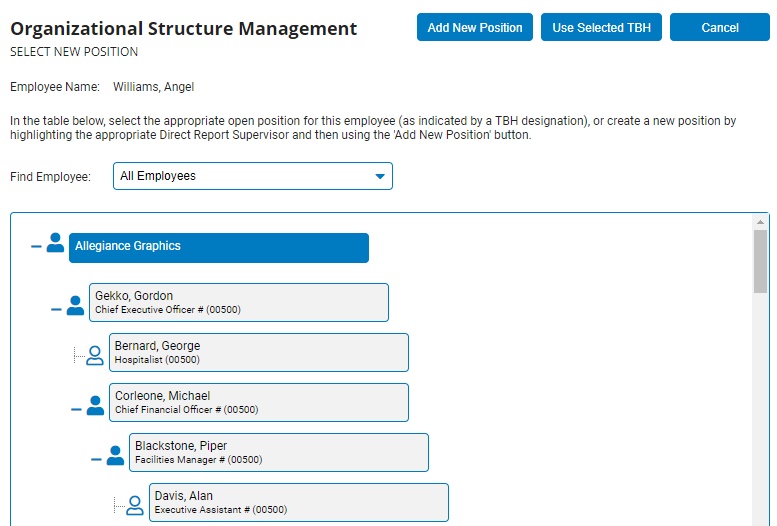The width and height of the screenshot is (777, 526).
Task: Click the person icon next to Gekko, Gordon
Action: (75, 305)
